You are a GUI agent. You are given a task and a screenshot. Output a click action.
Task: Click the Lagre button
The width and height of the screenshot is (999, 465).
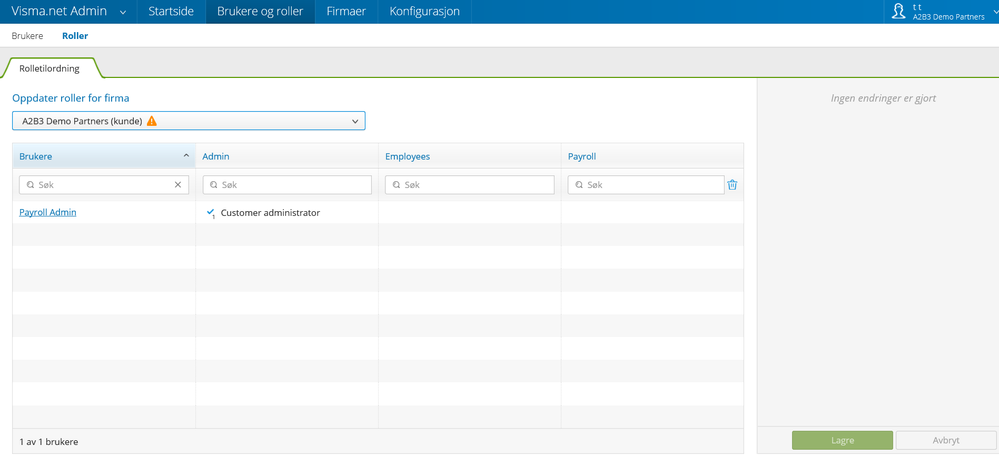click(x=842, y=440)
